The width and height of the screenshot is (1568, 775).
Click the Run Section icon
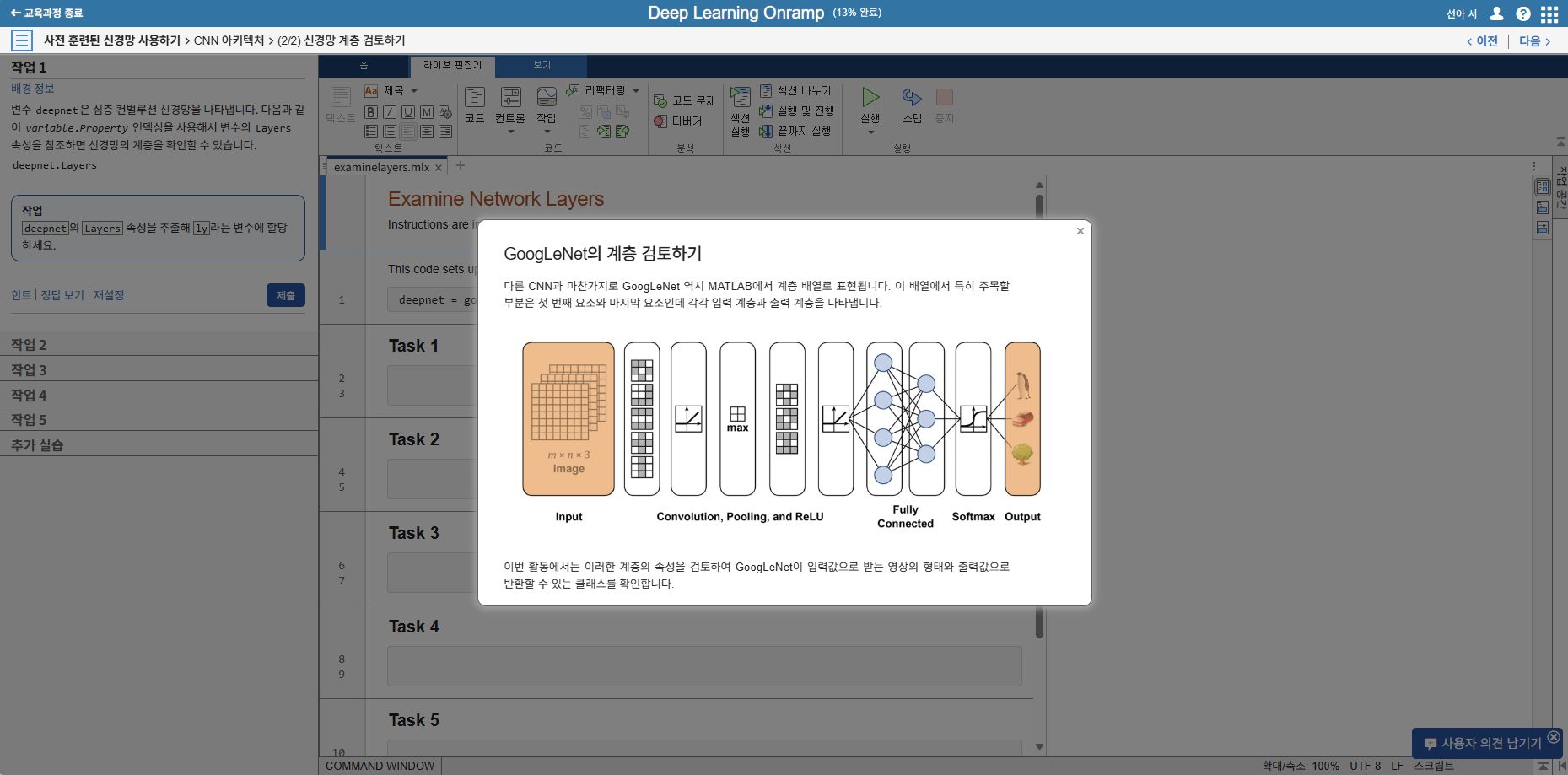click(x=740, y=110)
